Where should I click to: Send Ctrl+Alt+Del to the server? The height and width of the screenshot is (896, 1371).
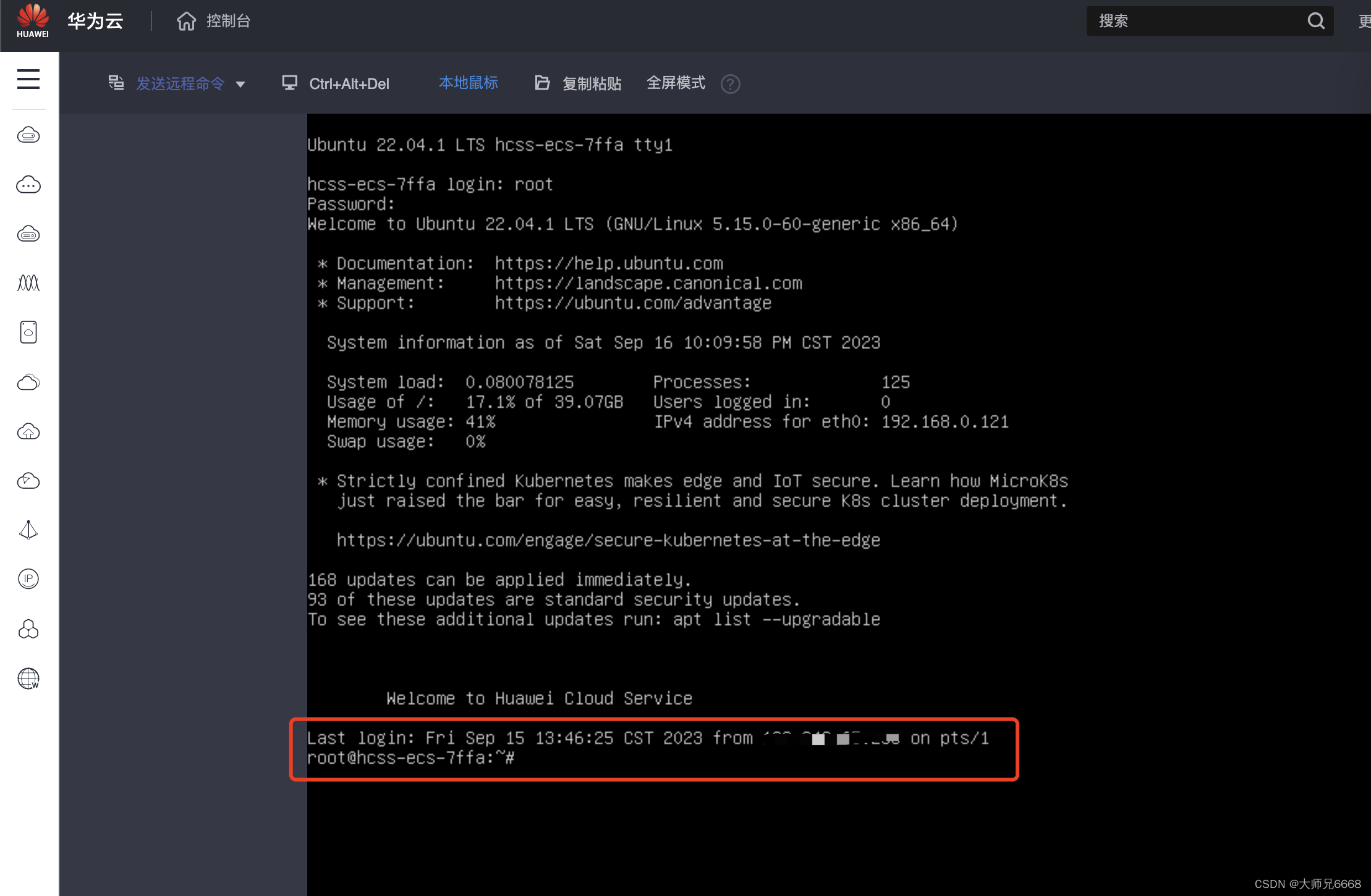[349, 84]
